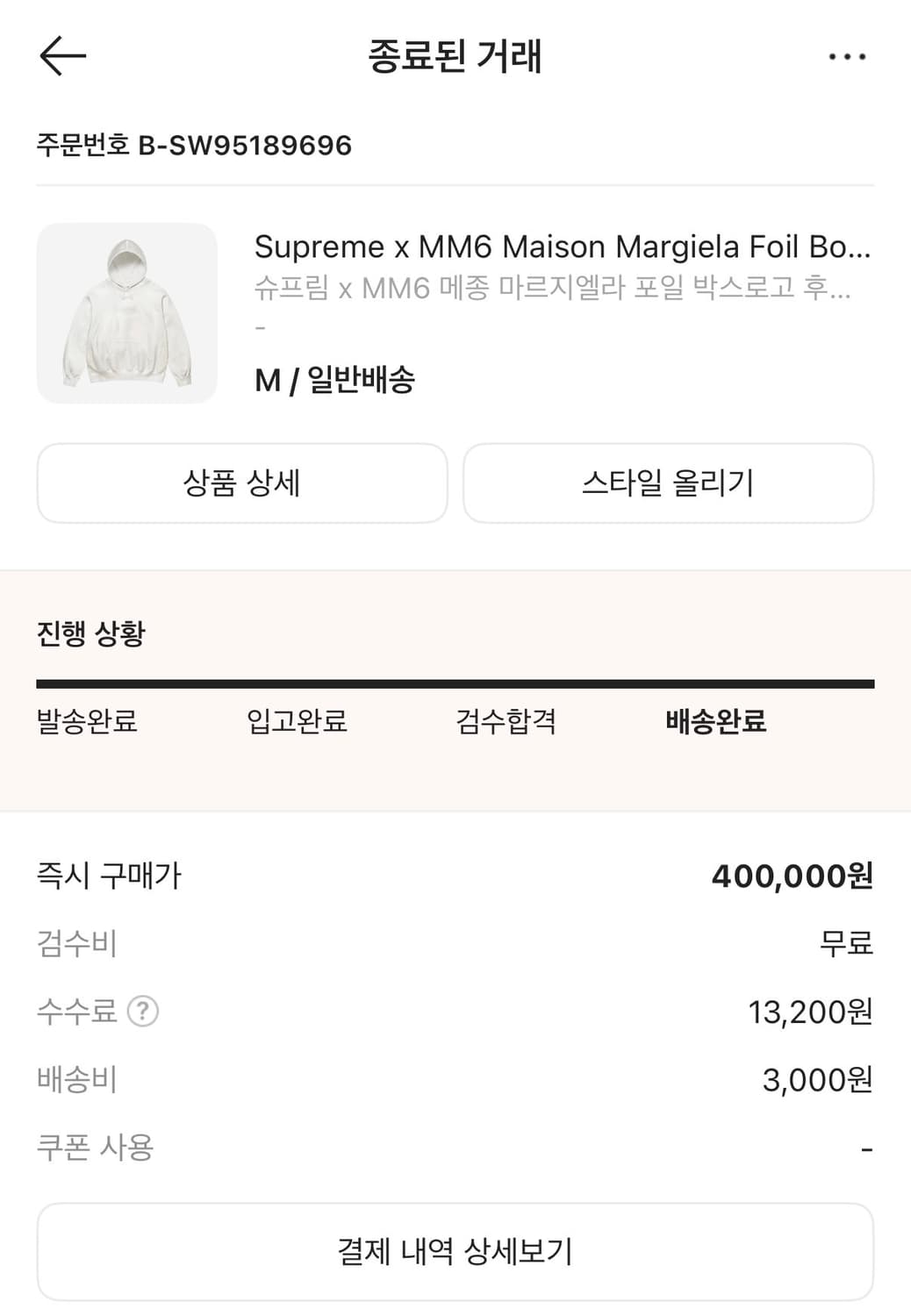Viewport: 911px width, 1316px height.
Task: Click the fee help question mark icon
Action: point(143,1012)
